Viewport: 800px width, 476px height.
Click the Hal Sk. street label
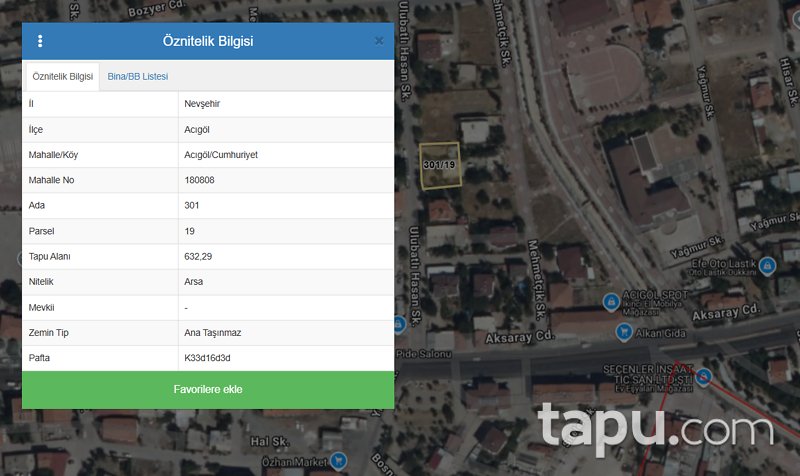tap(269, 441)
